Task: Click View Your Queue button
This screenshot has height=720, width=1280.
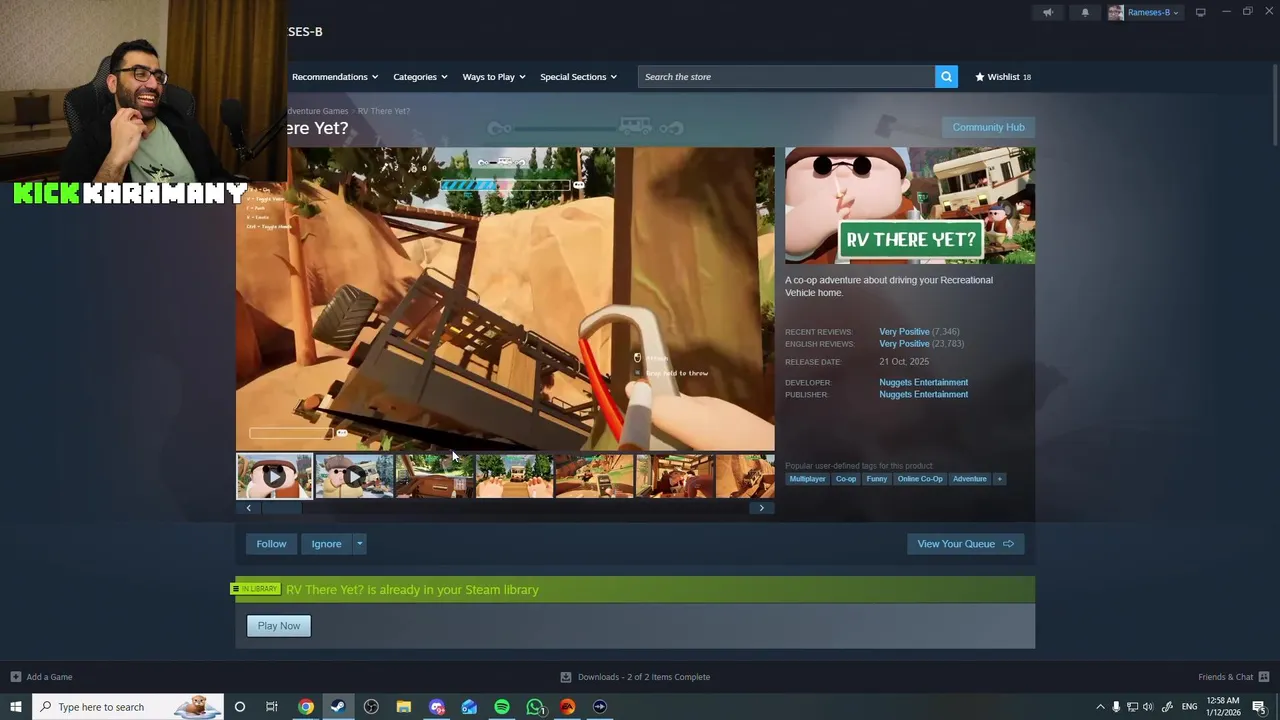Action: pyautogui.click(x=965, y=544)
